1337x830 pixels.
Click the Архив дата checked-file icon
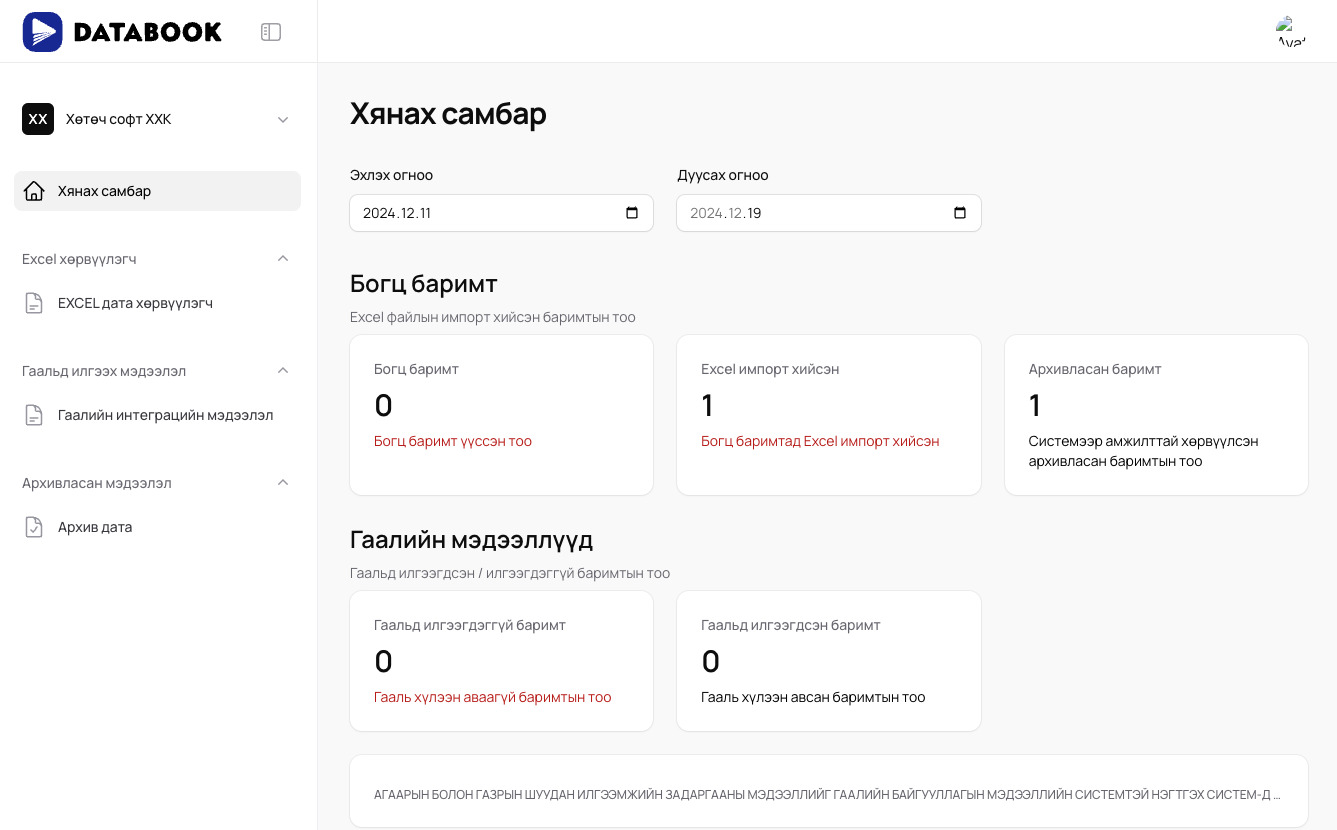[x=34, y=527]
